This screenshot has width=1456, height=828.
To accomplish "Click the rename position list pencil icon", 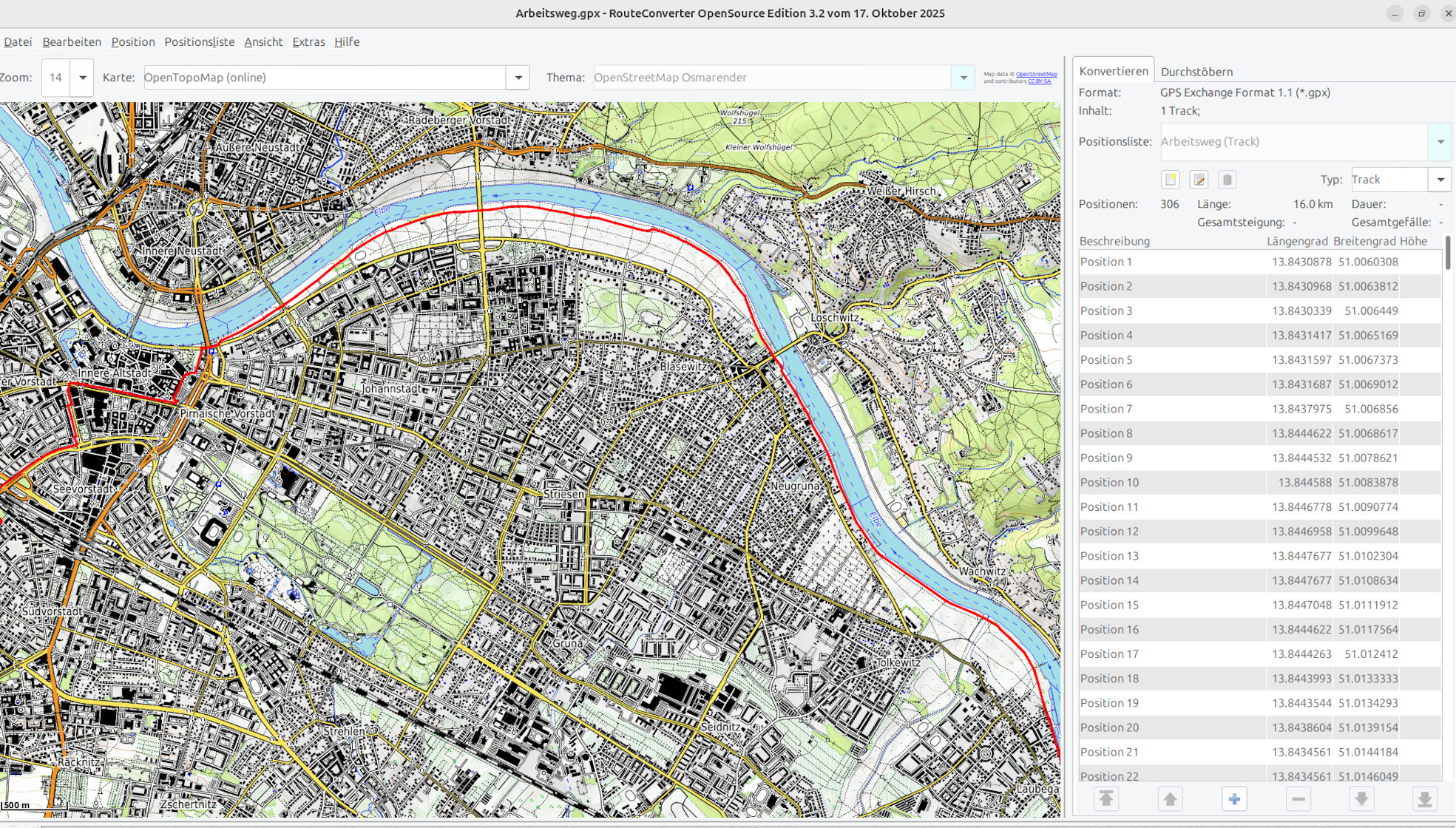I will click(x=1199, y=180).
